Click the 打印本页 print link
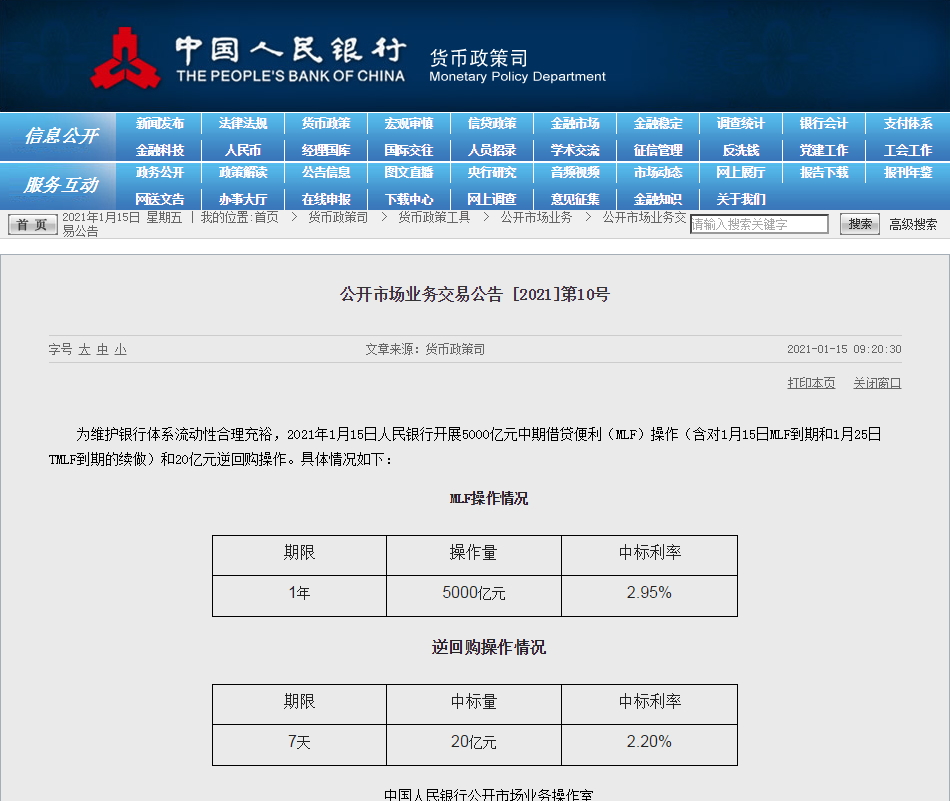 point(811,383)
